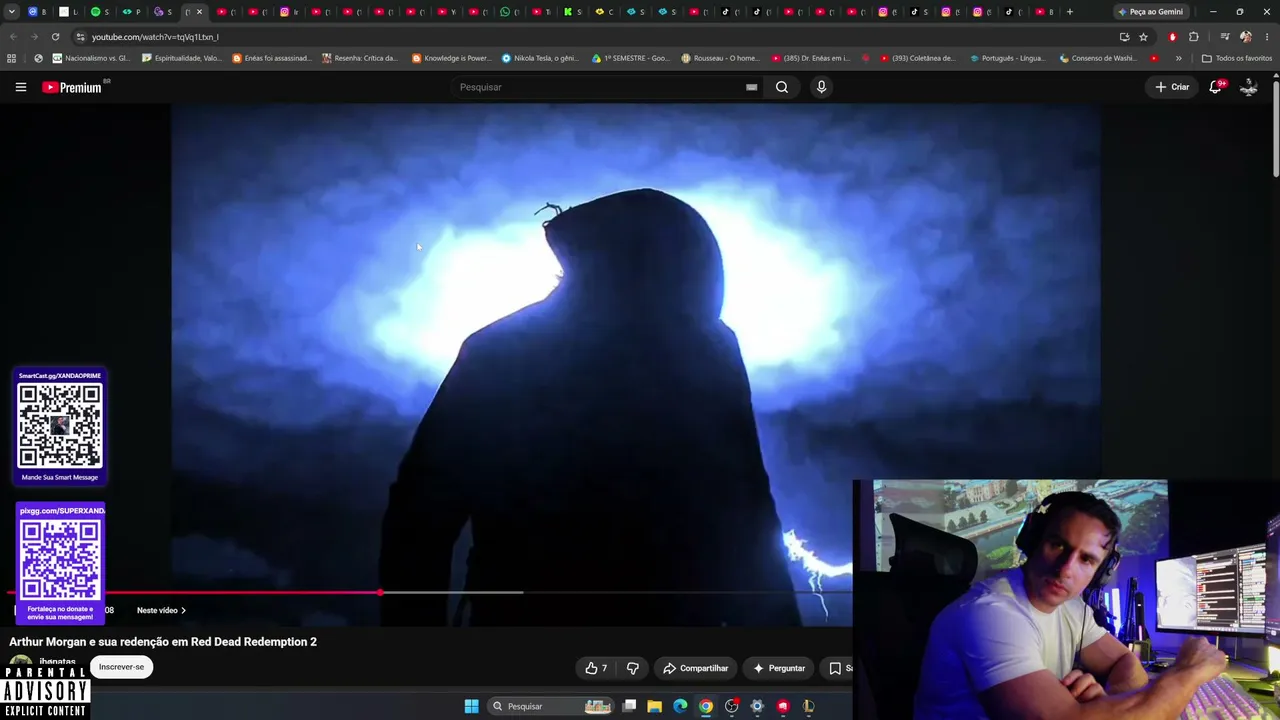
Task: Open 1º SEMESTRE - Goo... bookmark
Action: 631,58
